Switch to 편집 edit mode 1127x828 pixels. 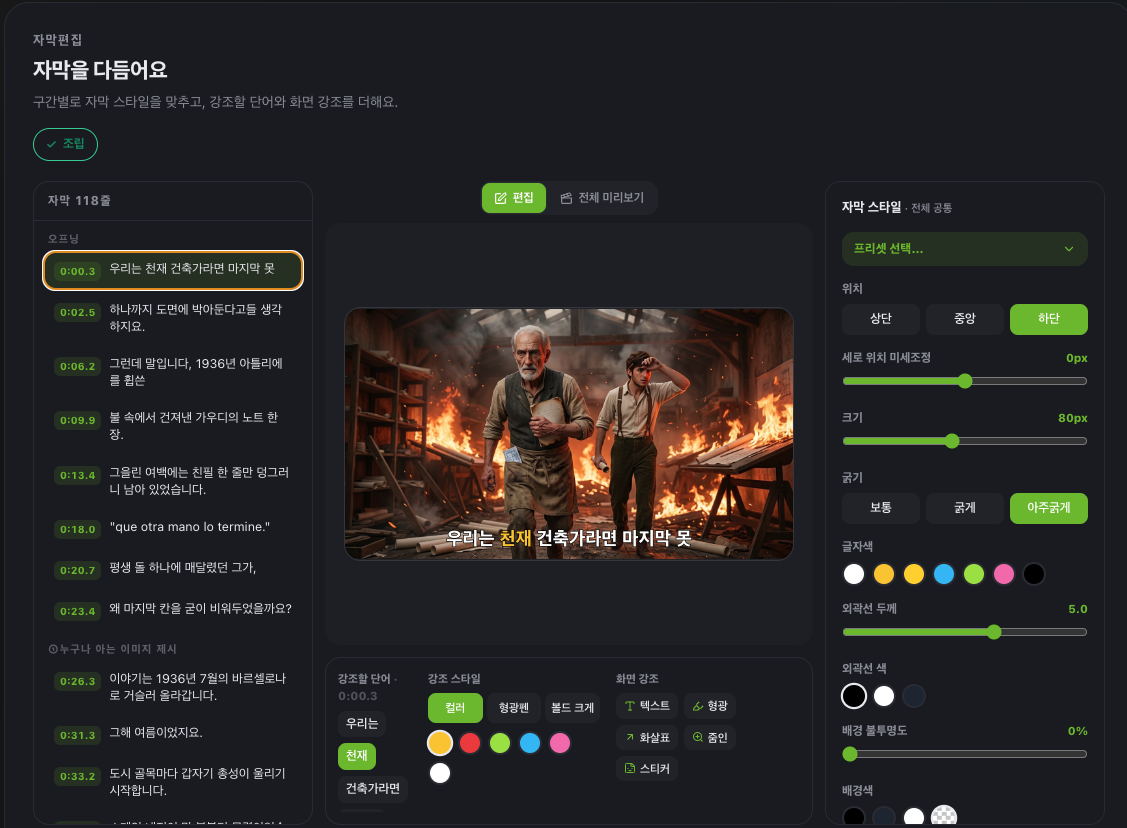(514, 198)
